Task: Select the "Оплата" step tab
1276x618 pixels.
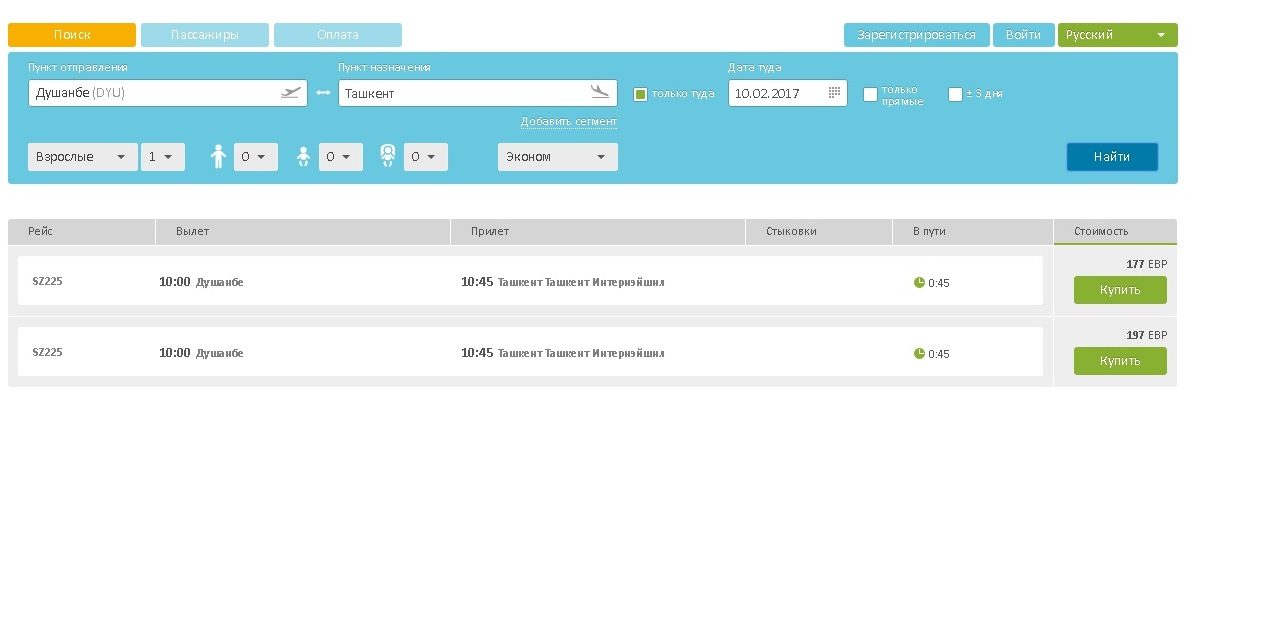Action: click(x=337, y=35)
